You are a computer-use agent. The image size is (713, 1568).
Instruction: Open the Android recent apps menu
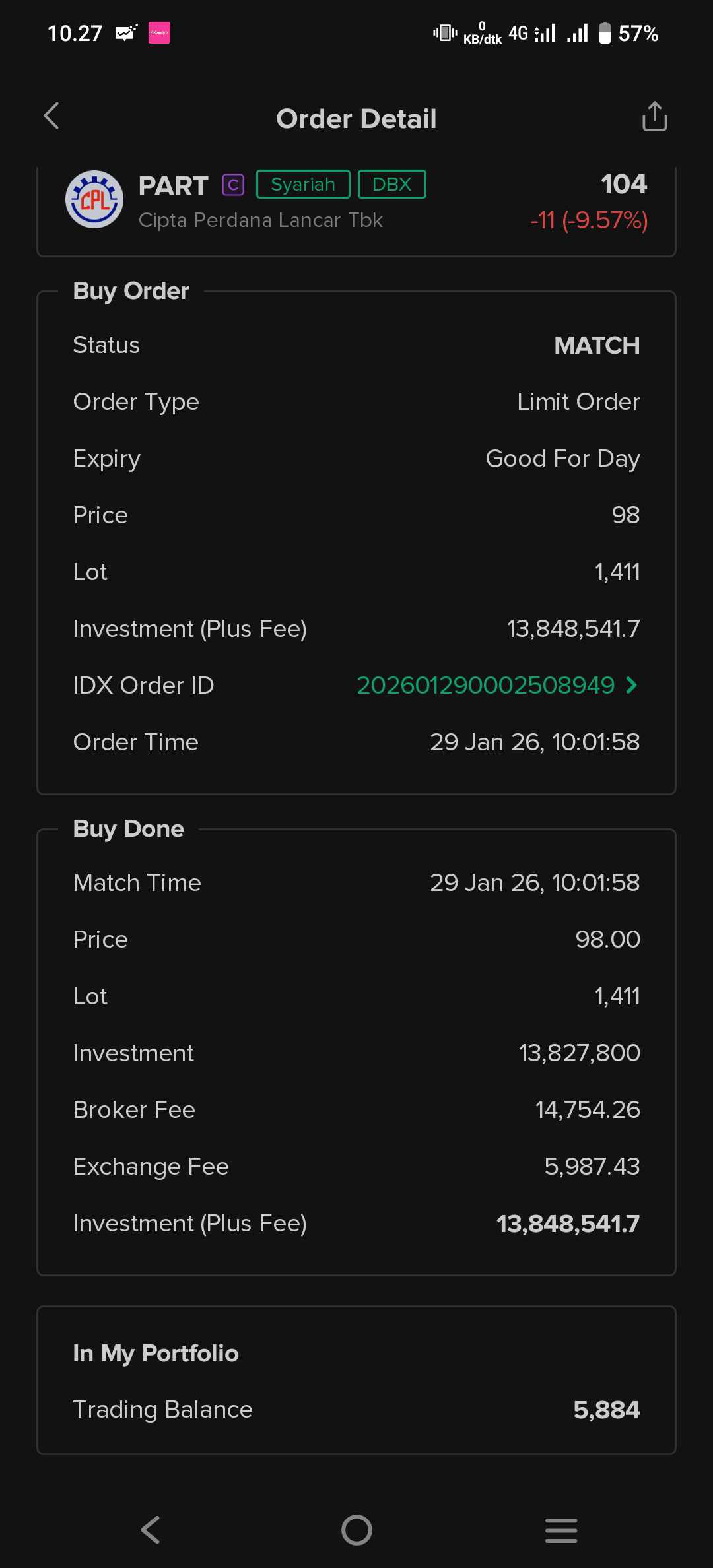(x=561, y=1530)
